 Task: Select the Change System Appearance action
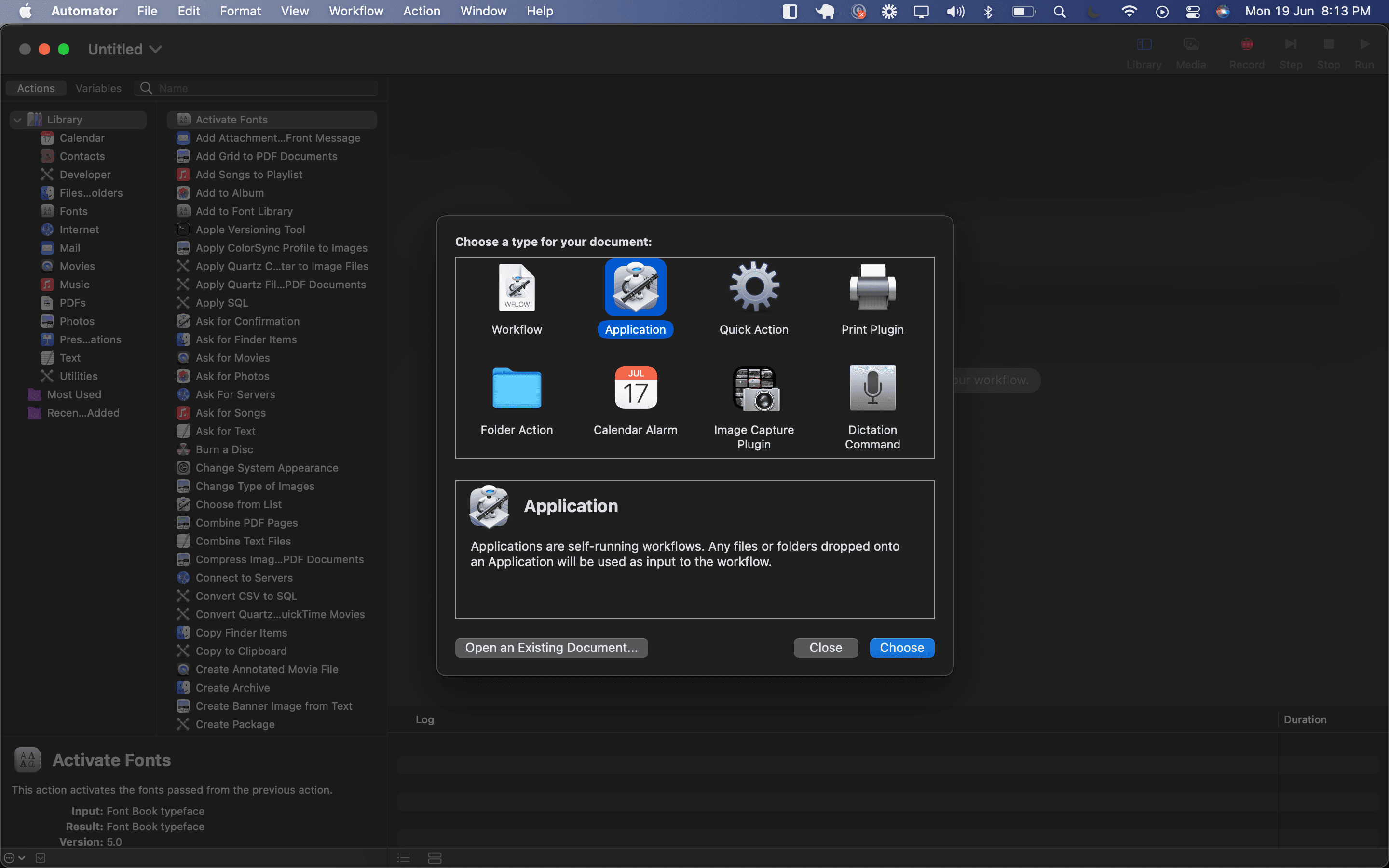(272, 468)
